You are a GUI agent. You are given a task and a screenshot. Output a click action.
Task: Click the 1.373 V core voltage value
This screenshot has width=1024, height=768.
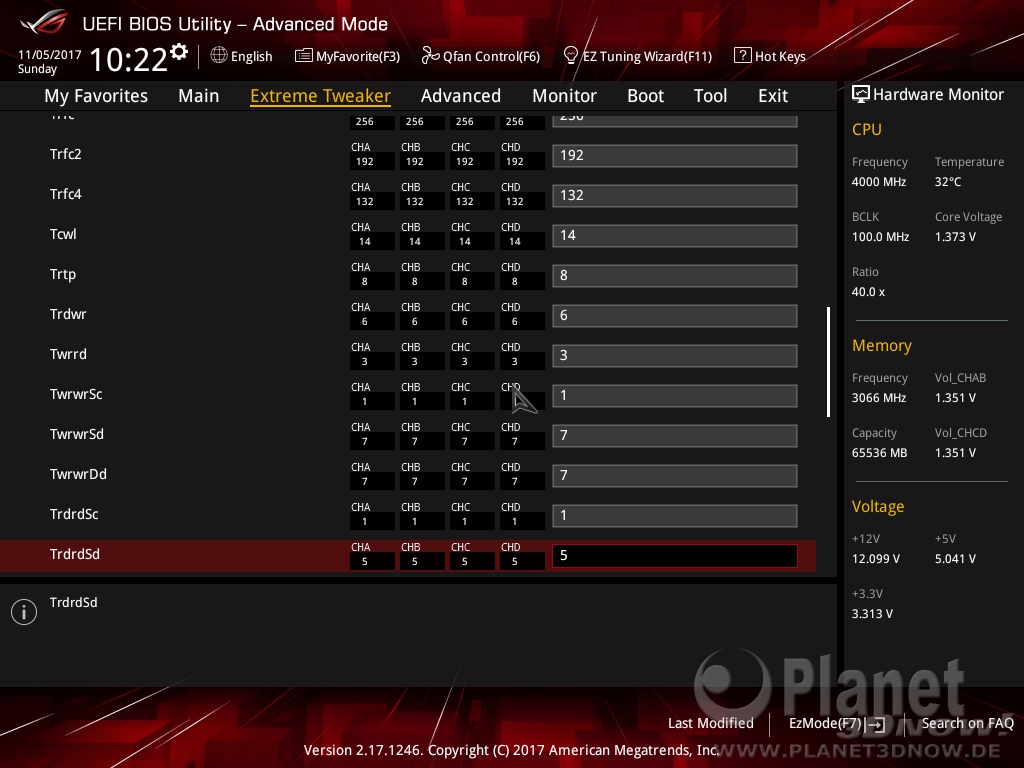[x=955, y=236]
